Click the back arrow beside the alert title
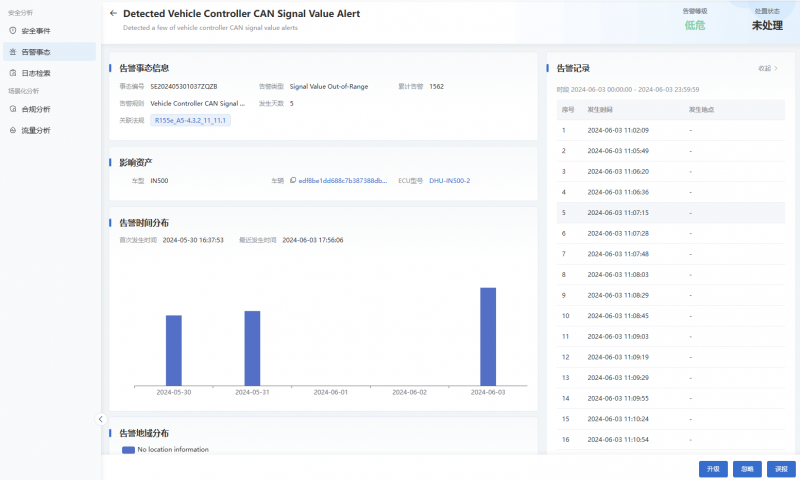 [x=113, y=14]
